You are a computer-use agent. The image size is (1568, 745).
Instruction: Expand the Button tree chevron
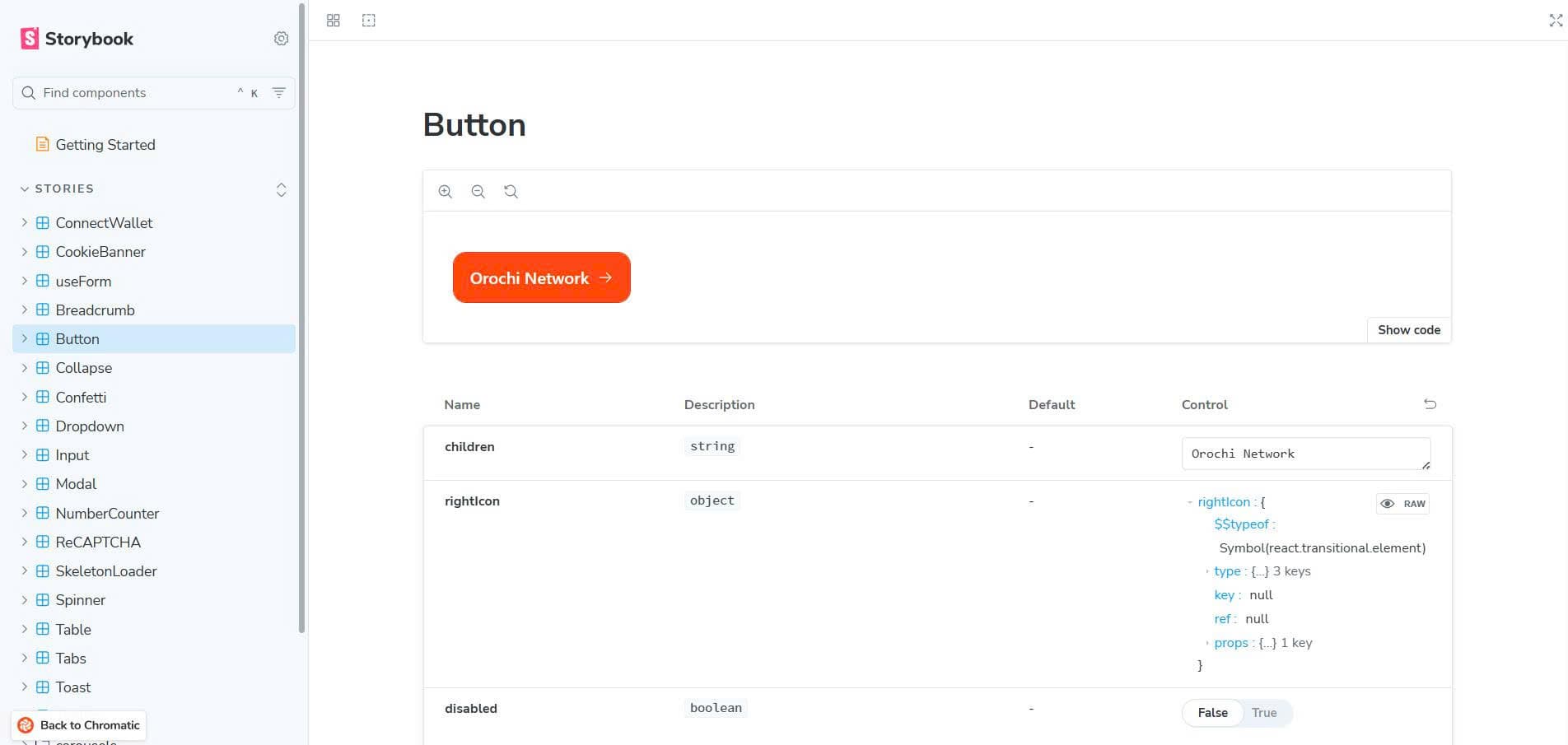click(25, 338)
